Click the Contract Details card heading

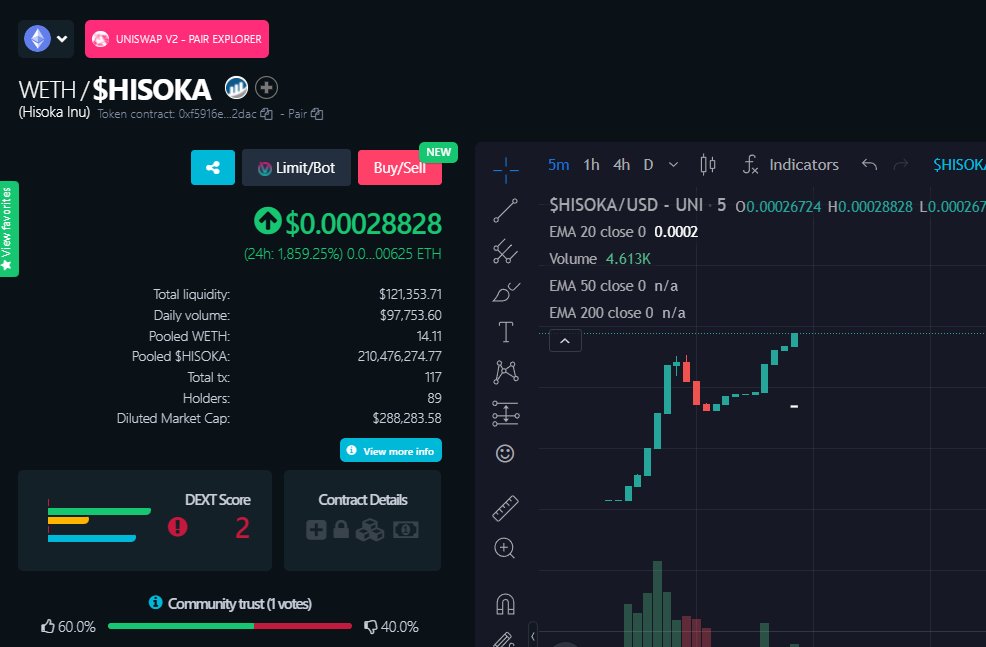pos(363,500)
